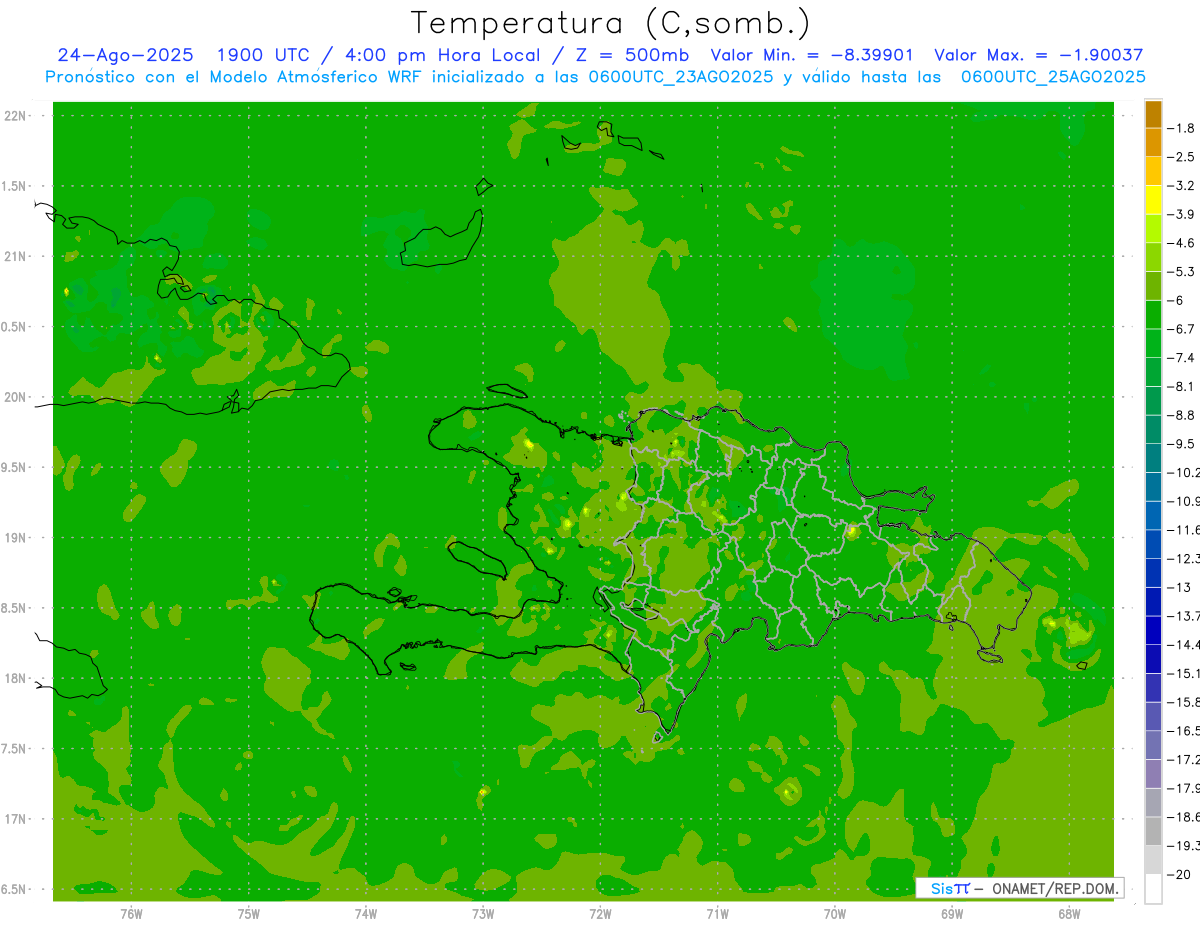Pick the yellow swatch between -3.2 and -3.9

point(1153,200)
